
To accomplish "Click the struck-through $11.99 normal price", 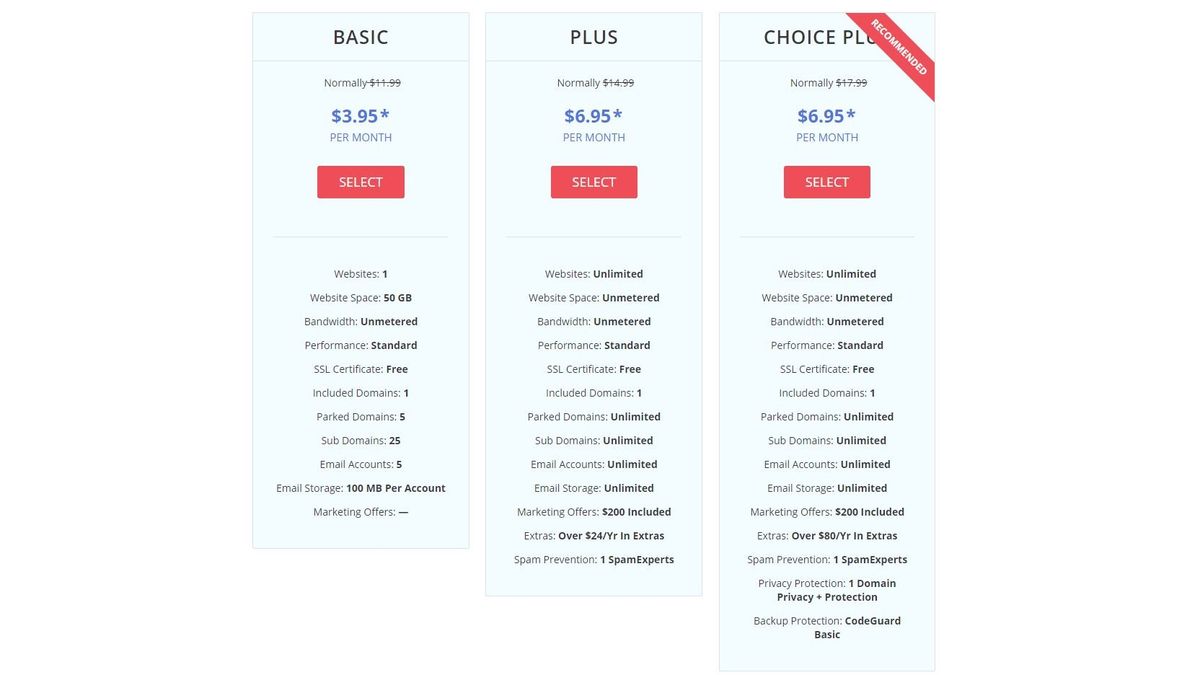I will (x=385, y=83).
